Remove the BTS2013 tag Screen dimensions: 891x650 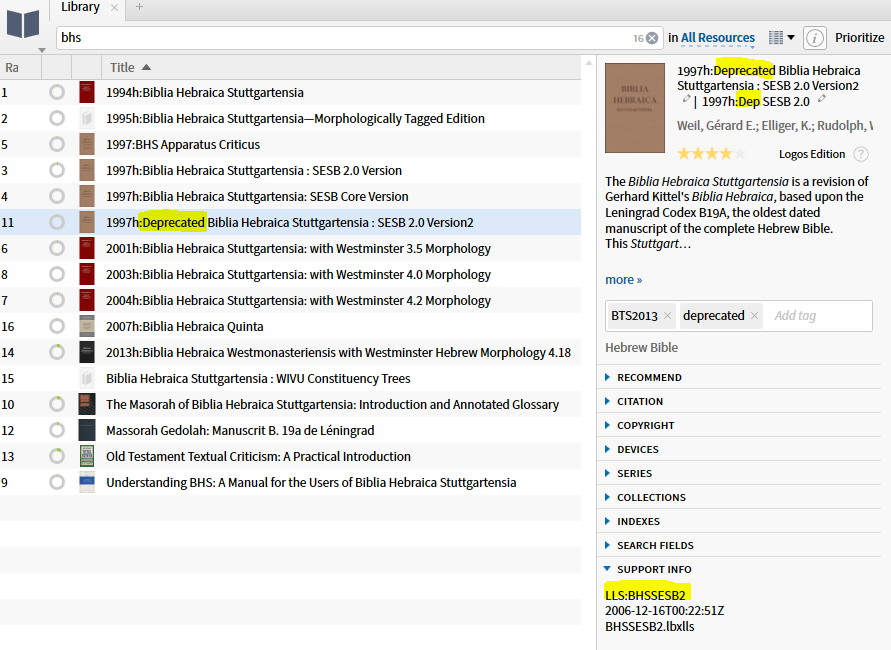click(x=668, y=315)
